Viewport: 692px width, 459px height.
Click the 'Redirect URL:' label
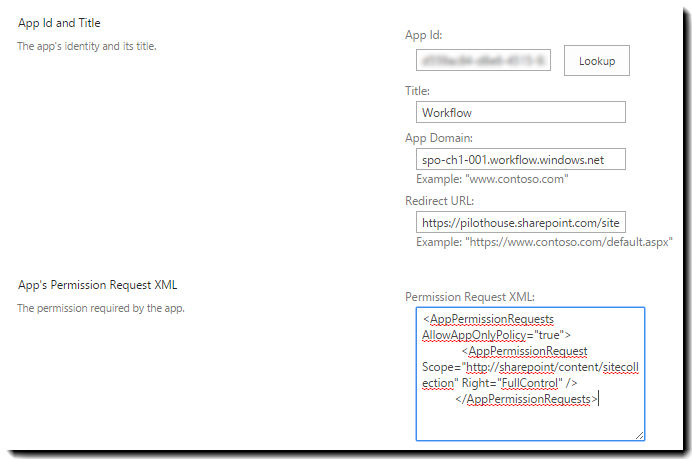[440, 201]
